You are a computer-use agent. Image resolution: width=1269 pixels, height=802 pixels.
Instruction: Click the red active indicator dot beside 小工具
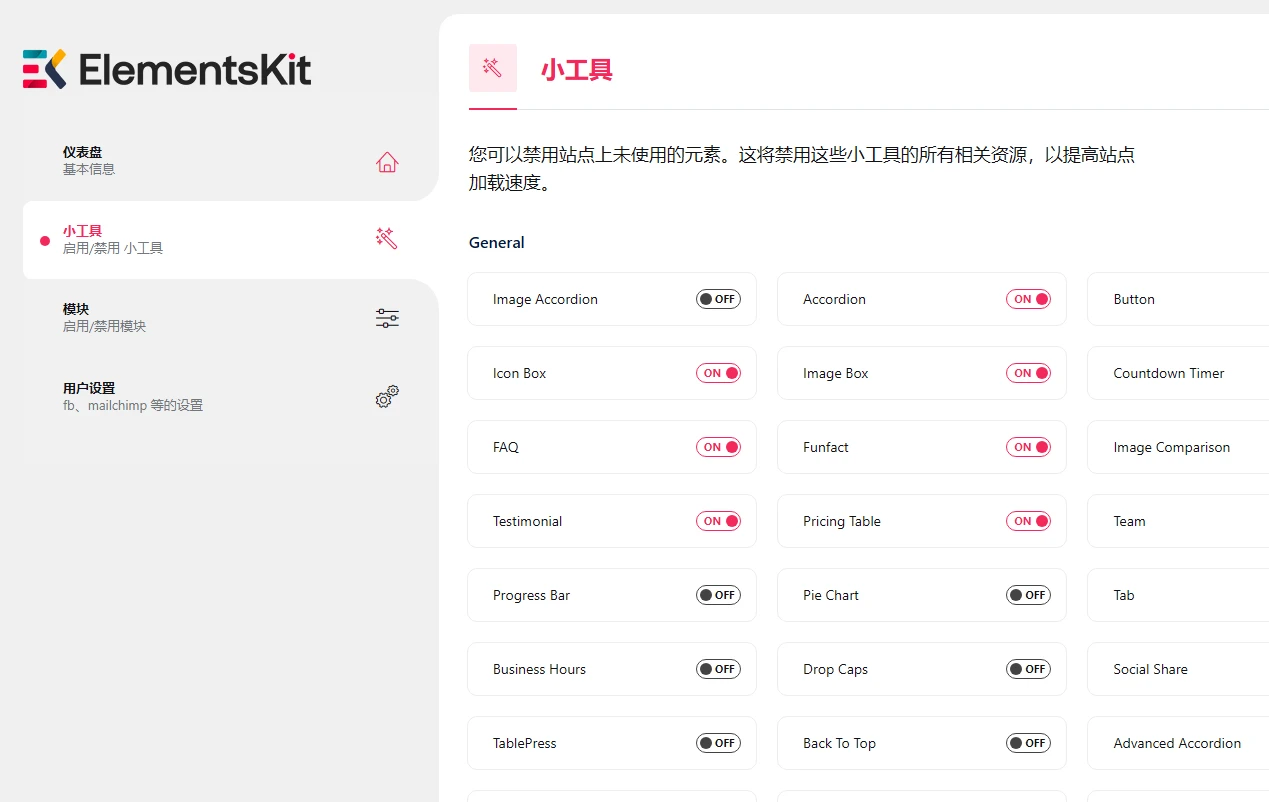click(43, 239)
